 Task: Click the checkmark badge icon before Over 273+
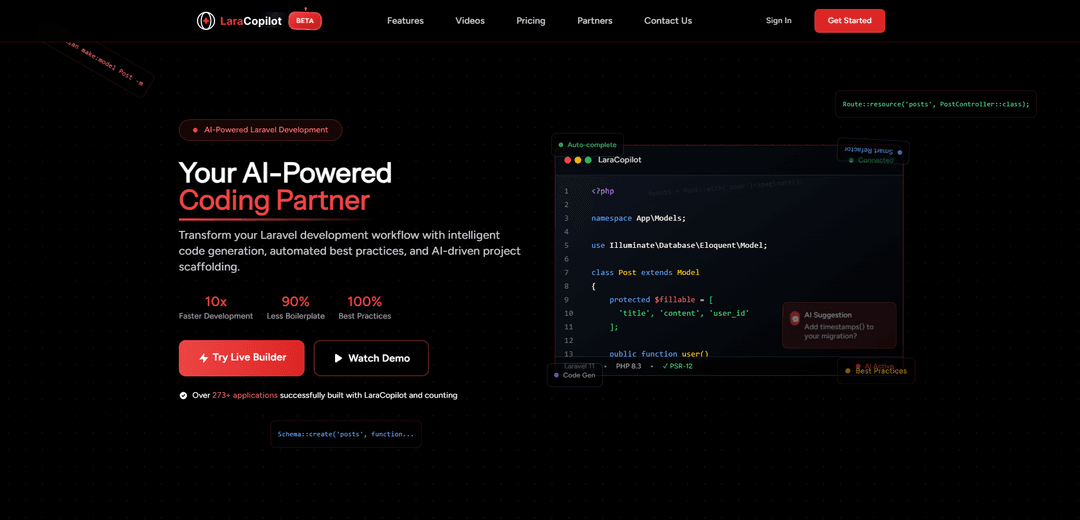[x=183, y=396]
